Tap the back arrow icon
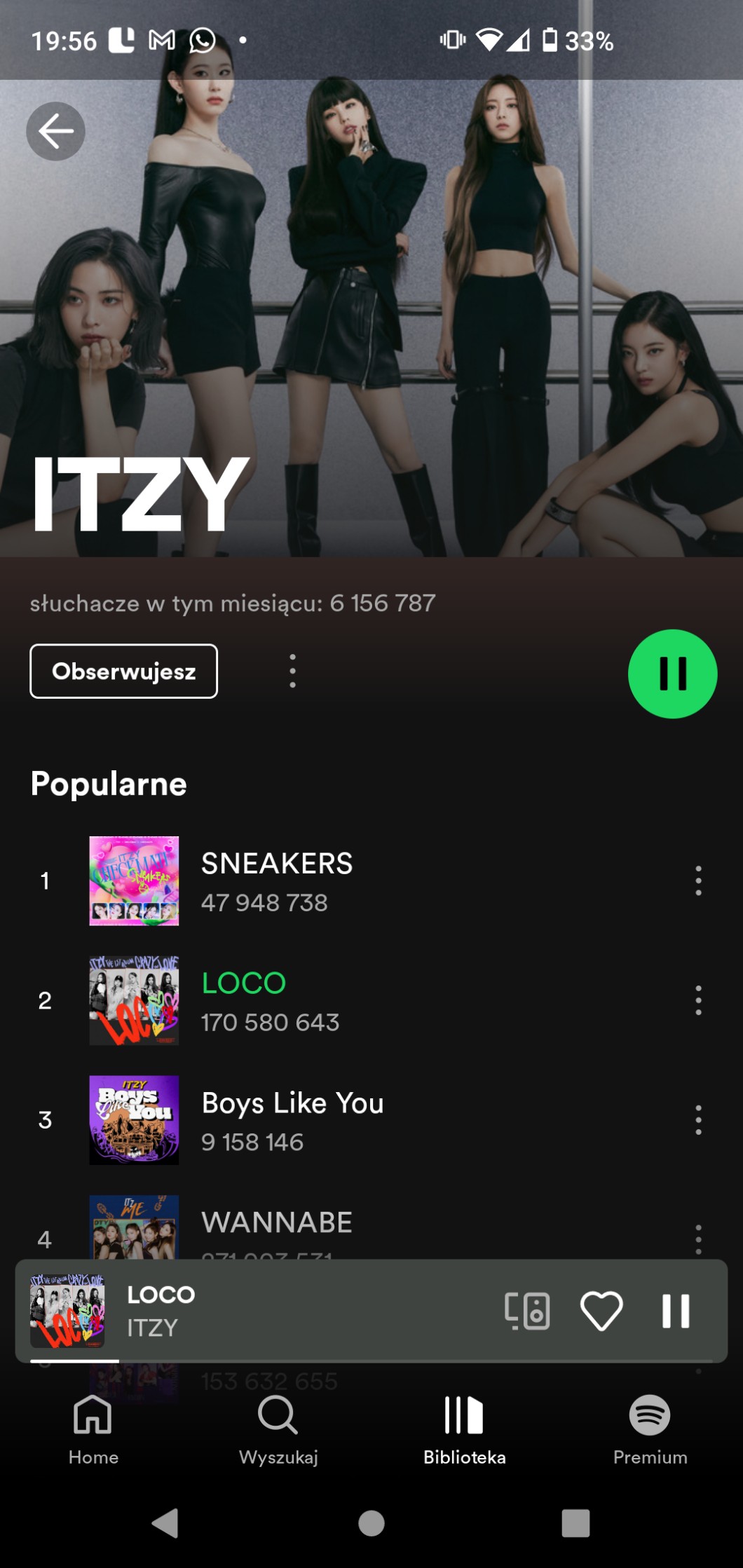This screenshot has height=1568, width=743. pos(55,131)
